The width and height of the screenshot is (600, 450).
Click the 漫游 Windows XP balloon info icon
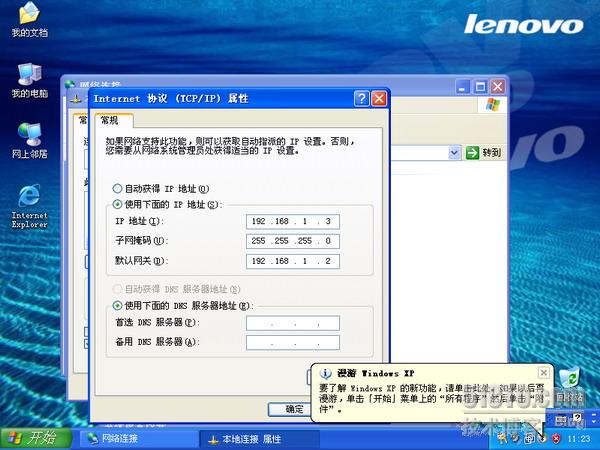(326, 373)
